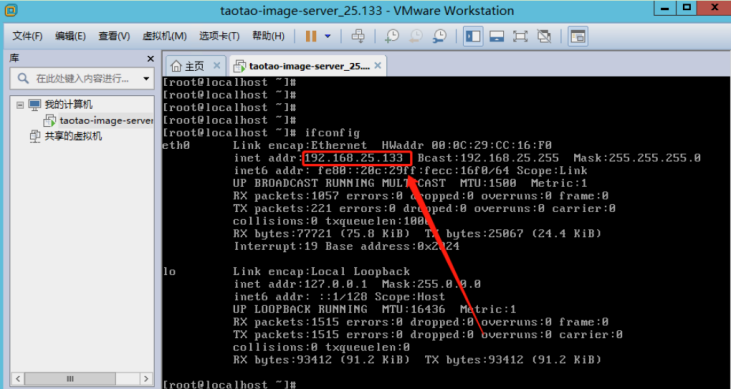Collapse the 我的计算机 tree node

(x=20, y=105)
